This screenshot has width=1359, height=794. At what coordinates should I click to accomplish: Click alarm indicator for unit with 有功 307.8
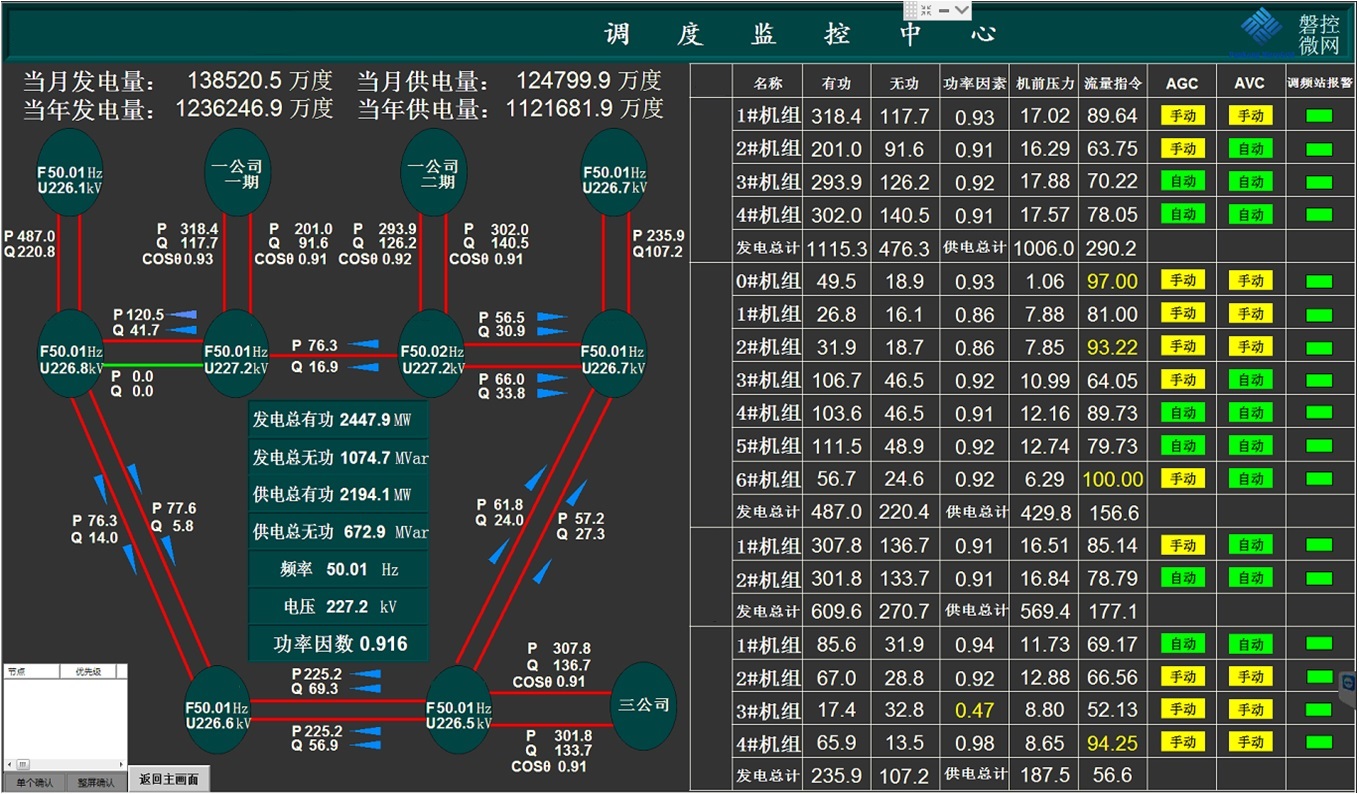(1319, 545)
